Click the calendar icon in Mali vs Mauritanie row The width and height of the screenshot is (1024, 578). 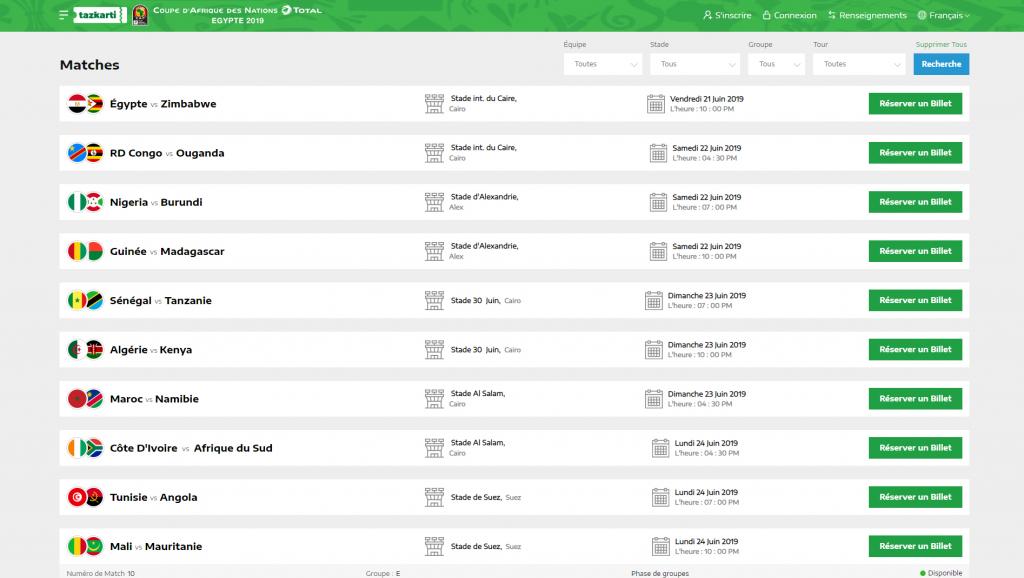point(660,546)
